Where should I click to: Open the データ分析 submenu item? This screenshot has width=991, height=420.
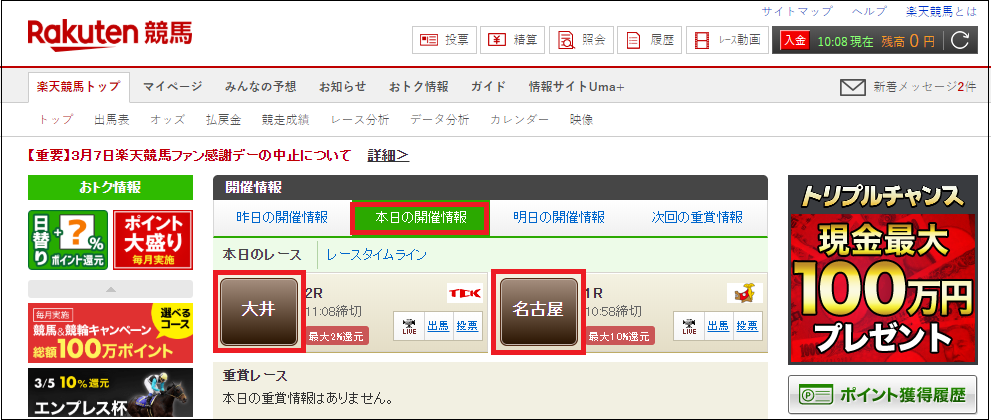[x=439, y=119]
